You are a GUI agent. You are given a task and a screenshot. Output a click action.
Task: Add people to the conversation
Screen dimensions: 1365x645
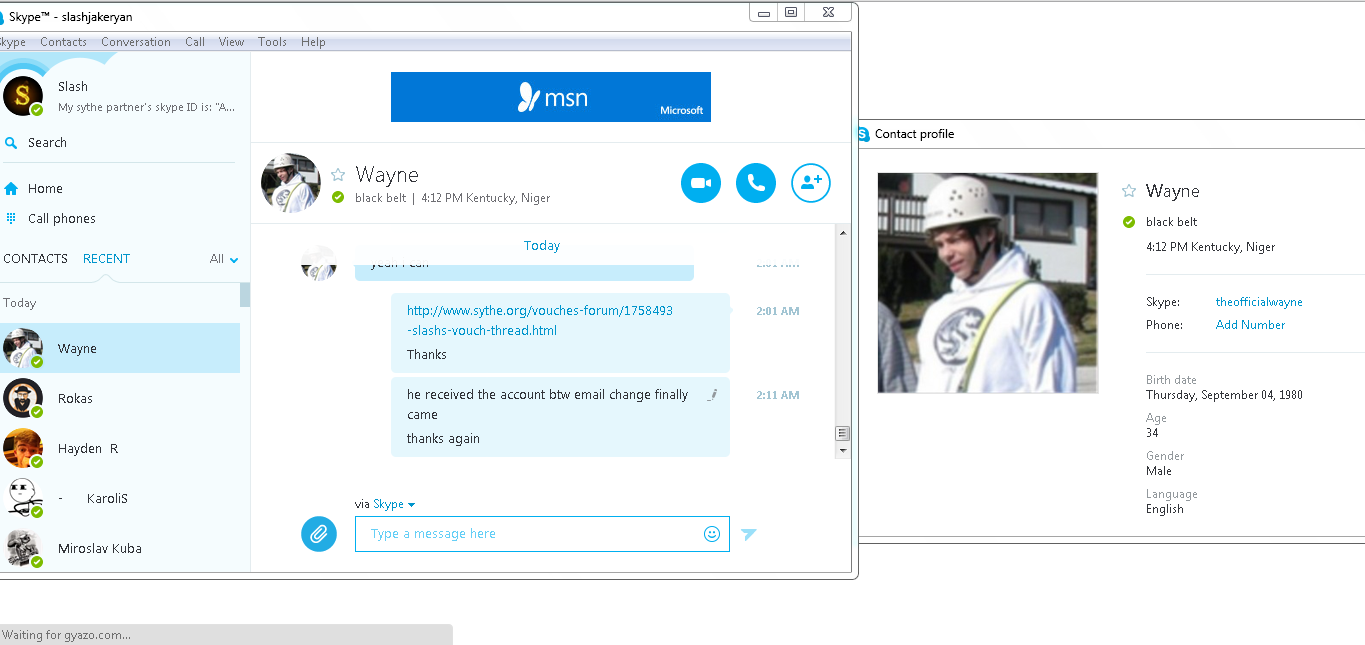point(811,183)
